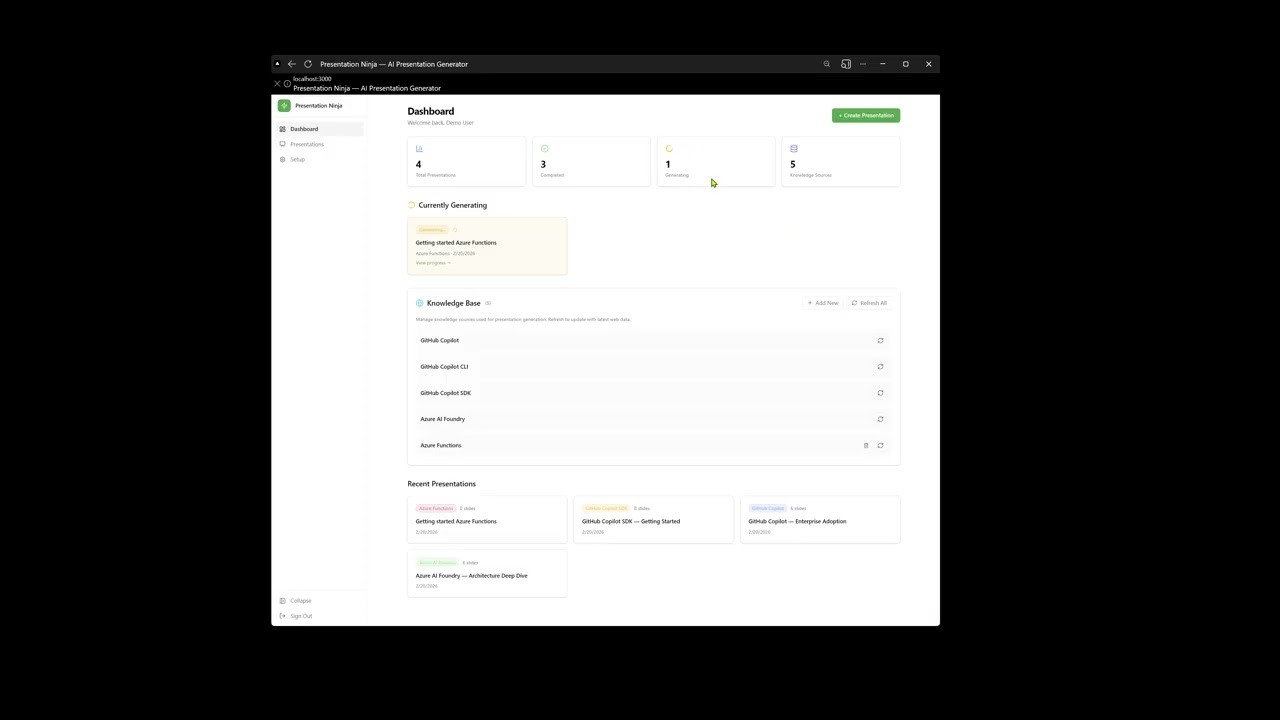
Task: Click Sign Out in the sidebar
Action: point(319,616)
